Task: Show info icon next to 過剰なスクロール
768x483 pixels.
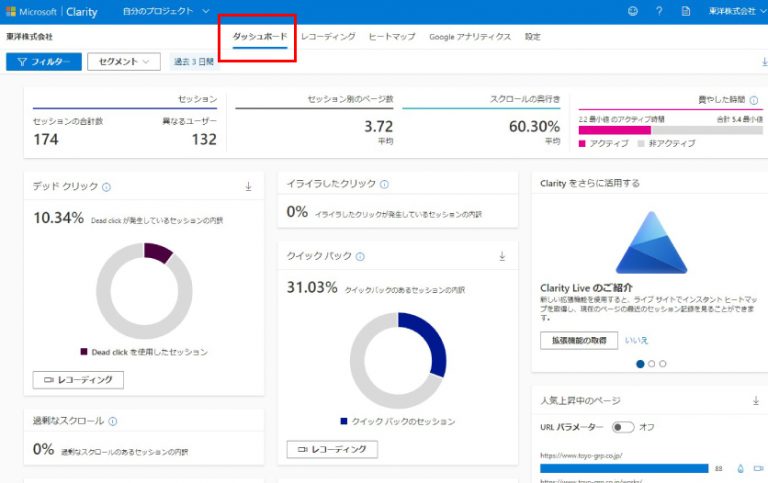Action: 113,421
